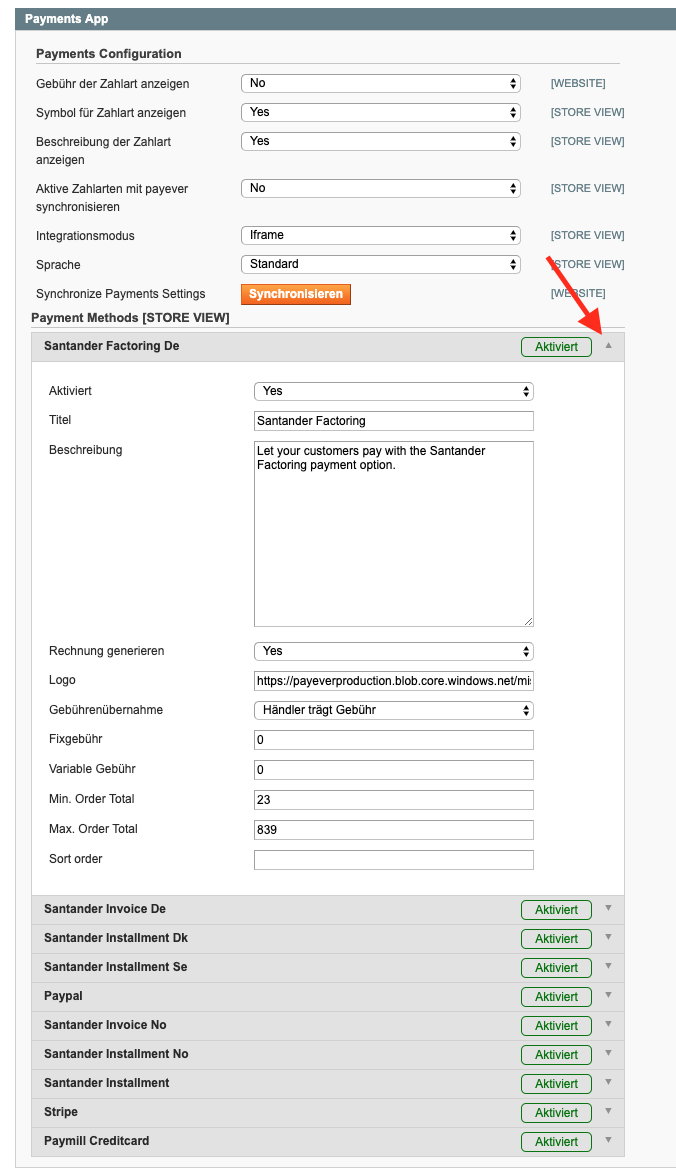Open the 'Rechnung generieren' dropdown
The width and height of the screenshot is (676, 1173).
coord(394,652)
